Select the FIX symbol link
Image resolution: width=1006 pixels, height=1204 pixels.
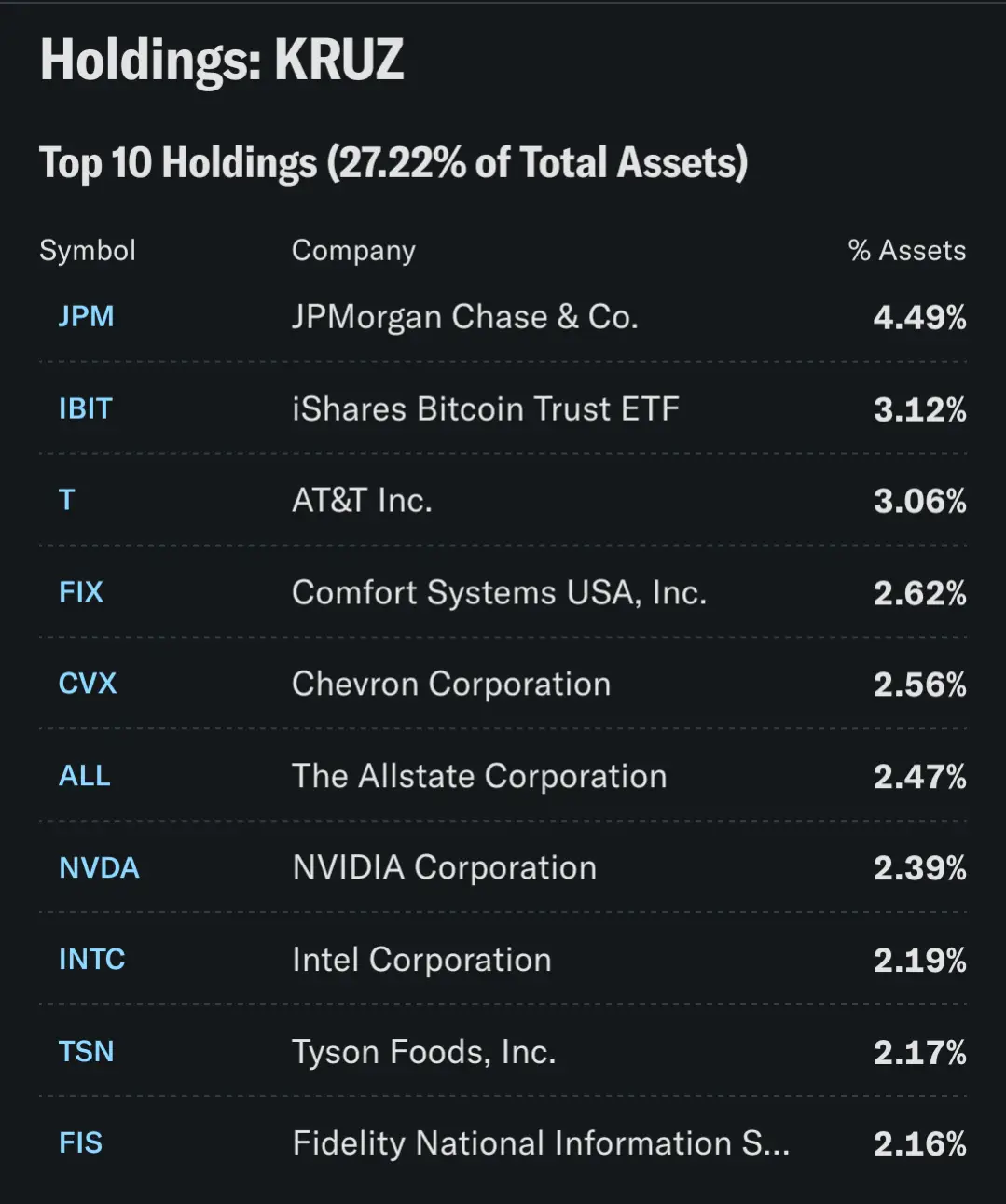pyautogui.click(x=81, y=592)
